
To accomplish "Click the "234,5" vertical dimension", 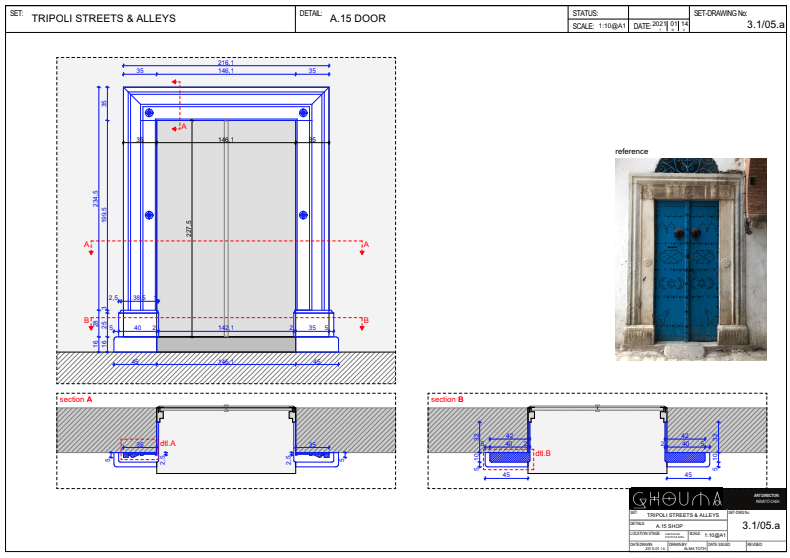I will point(96,198).
